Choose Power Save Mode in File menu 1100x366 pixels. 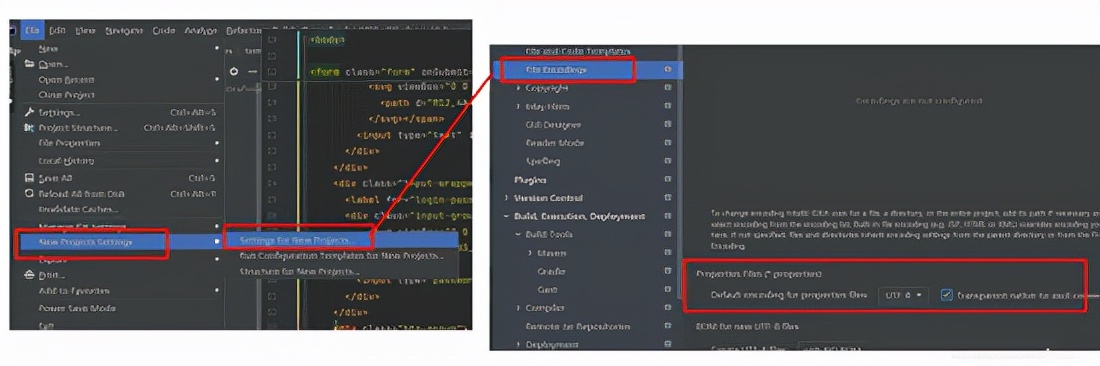click(77, 308)
